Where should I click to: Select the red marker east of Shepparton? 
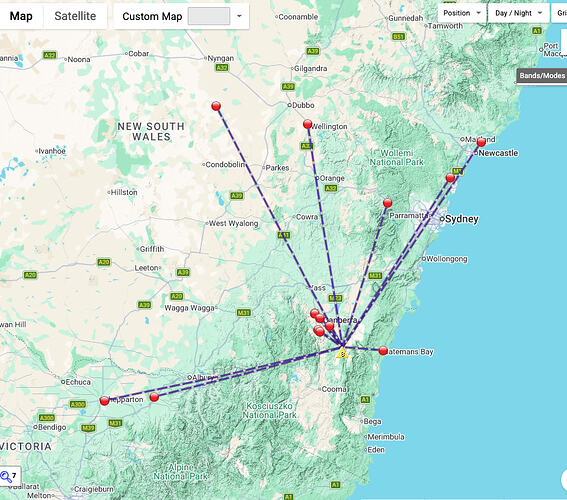(154, 397)
